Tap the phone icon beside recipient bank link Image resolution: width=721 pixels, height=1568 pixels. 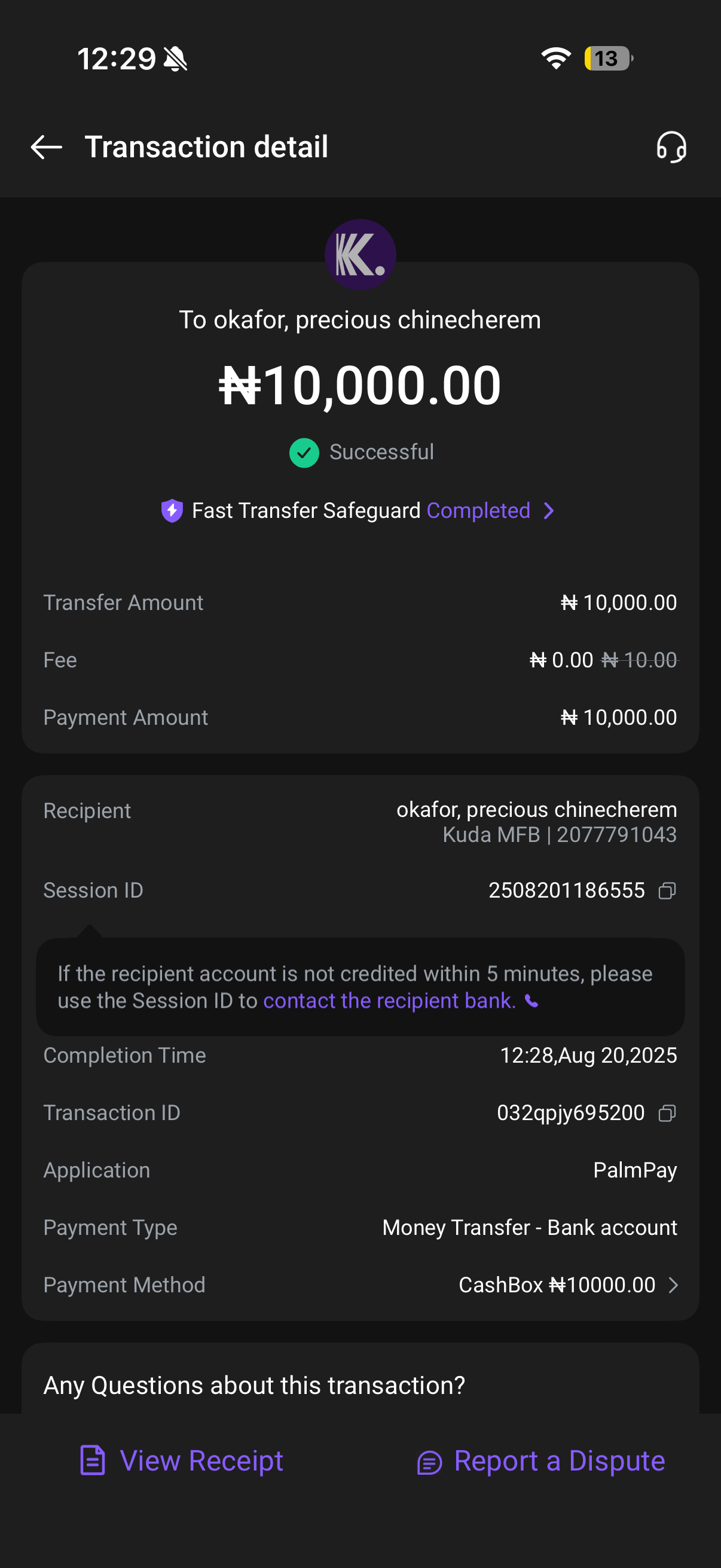tap(531, 1001)
